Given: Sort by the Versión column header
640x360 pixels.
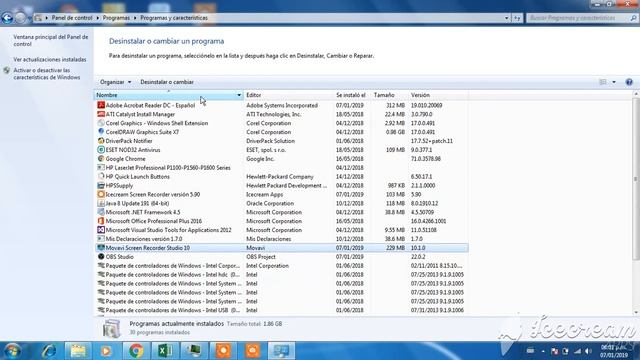Looking at the screenshot, I should [438, 95].
